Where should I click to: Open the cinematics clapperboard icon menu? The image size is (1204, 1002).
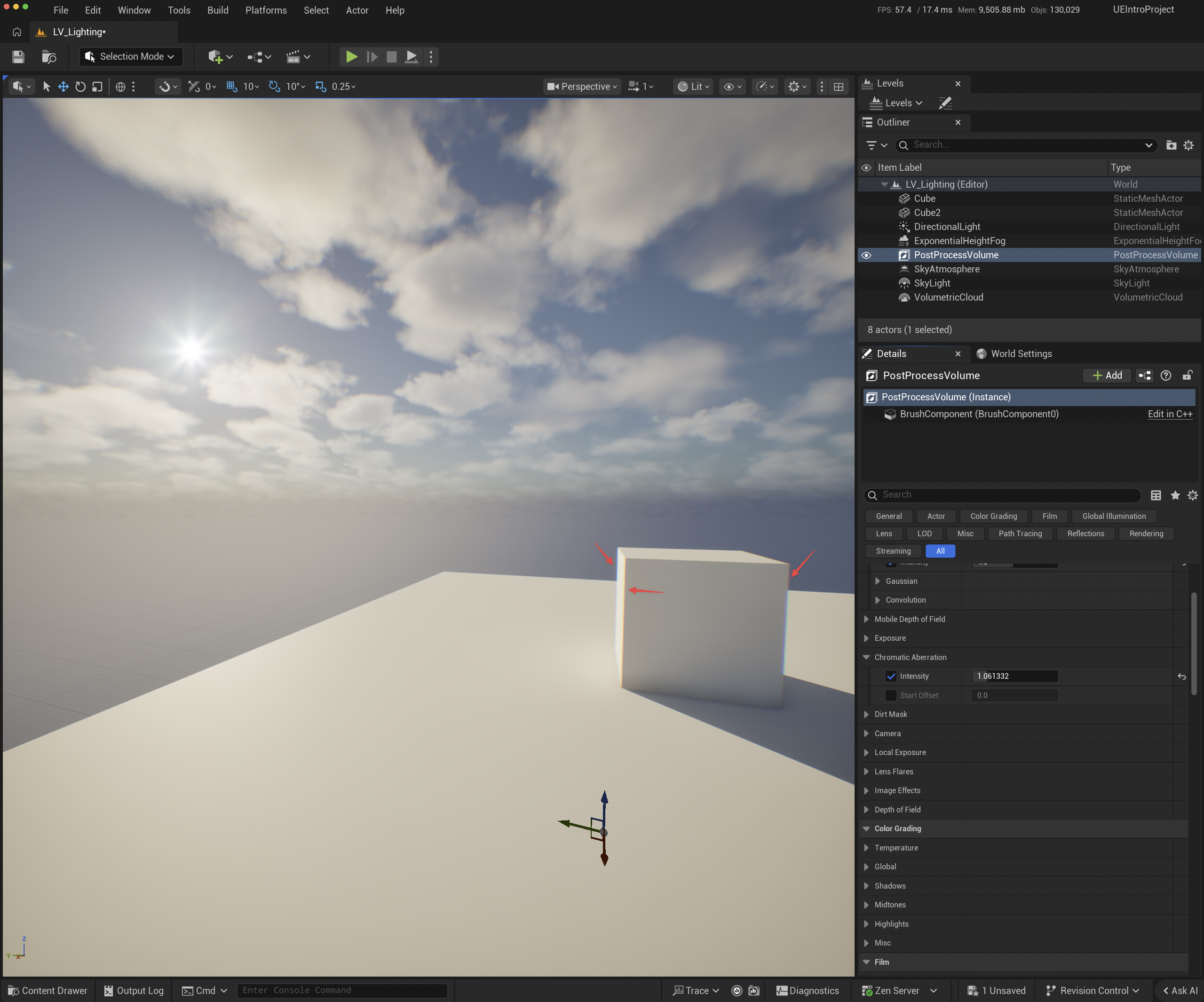click(298, 57)
